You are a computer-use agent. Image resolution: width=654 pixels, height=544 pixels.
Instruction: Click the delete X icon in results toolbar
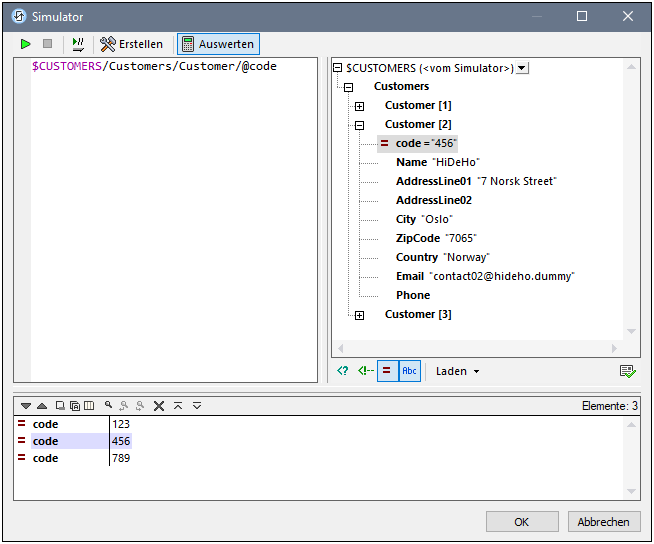coord(158,405)
